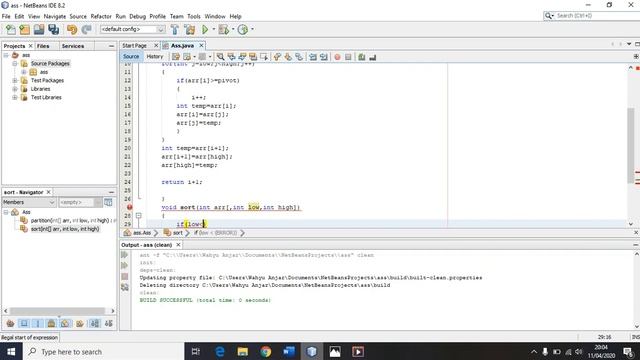Expand the Test Packages node
The width and height of the screenshot is (640, 360).
(15, 80)
